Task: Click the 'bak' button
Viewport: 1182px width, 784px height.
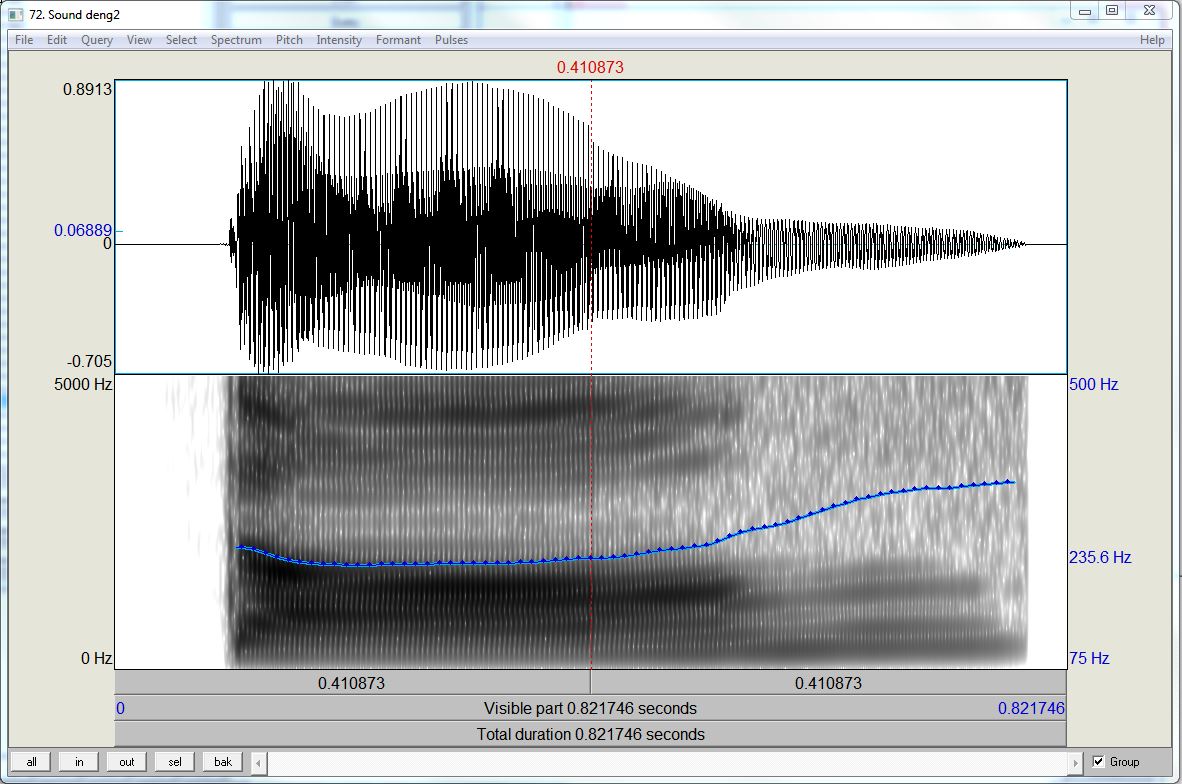Action: click(223, 762)
